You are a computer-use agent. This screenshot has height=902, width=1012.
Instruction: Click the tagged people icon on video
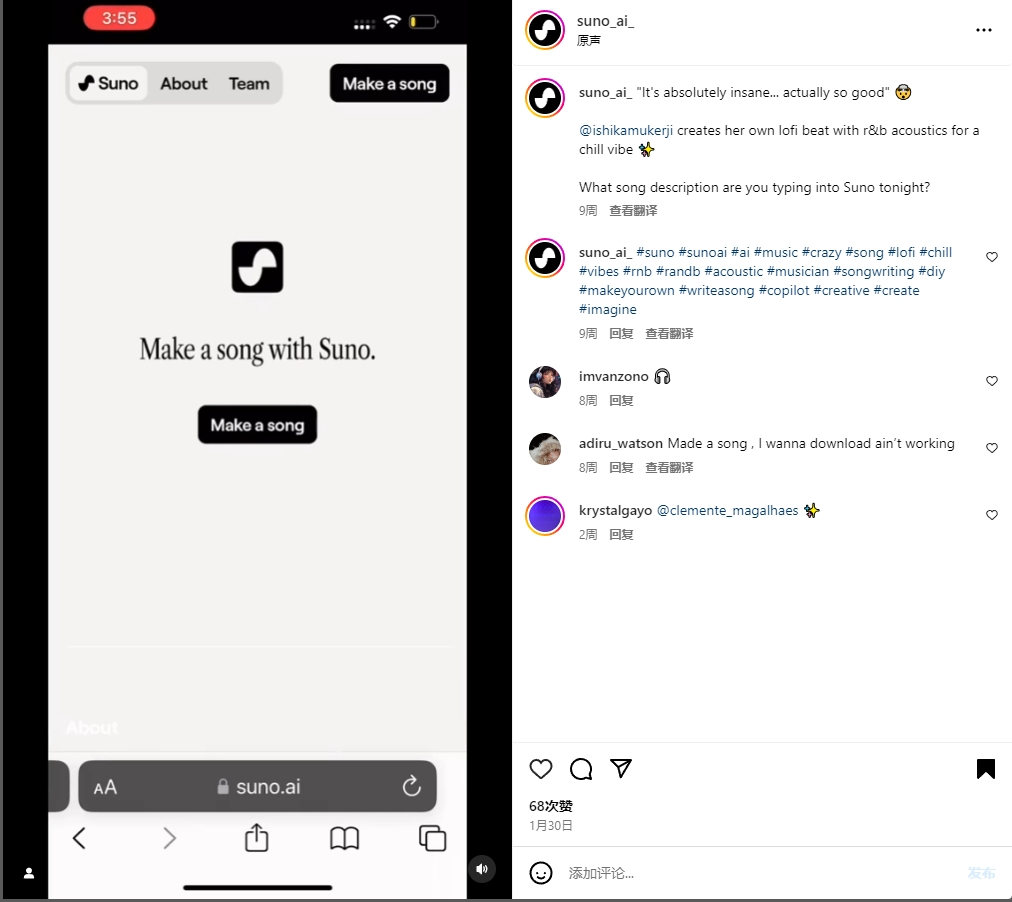pos(28,873)
